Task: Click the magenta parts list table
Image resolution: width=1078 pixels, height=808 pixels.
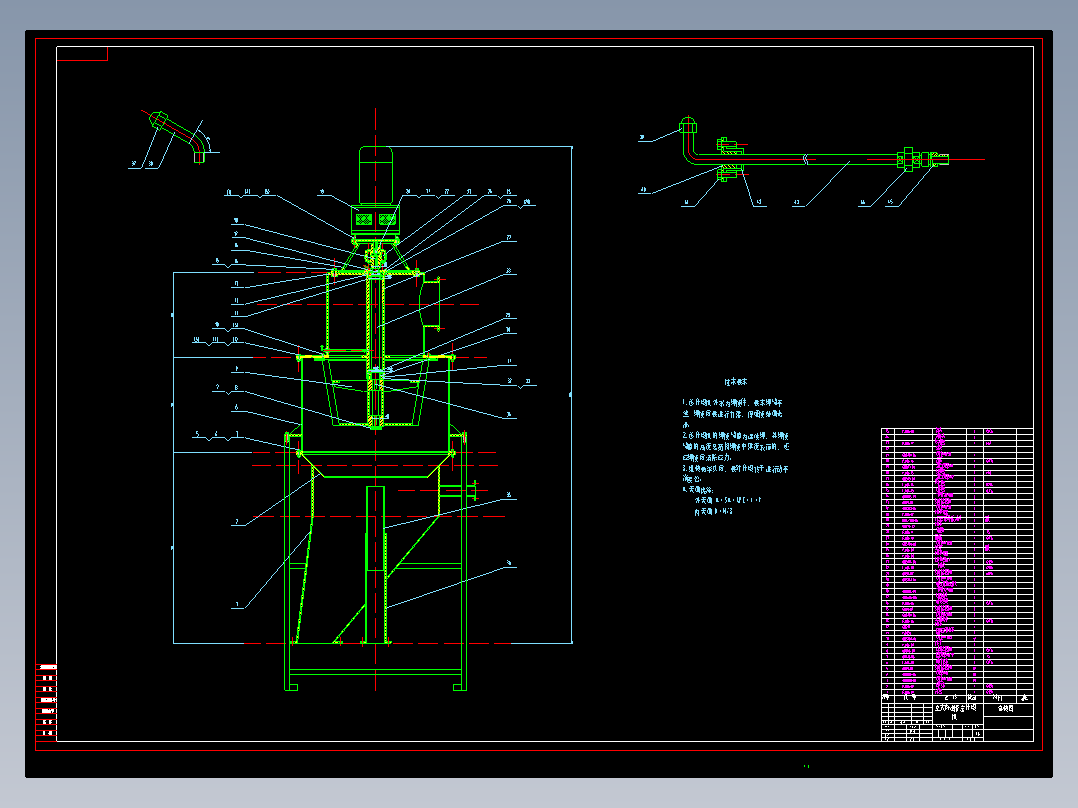Action: pyautogui.click(x=957, y=561)
